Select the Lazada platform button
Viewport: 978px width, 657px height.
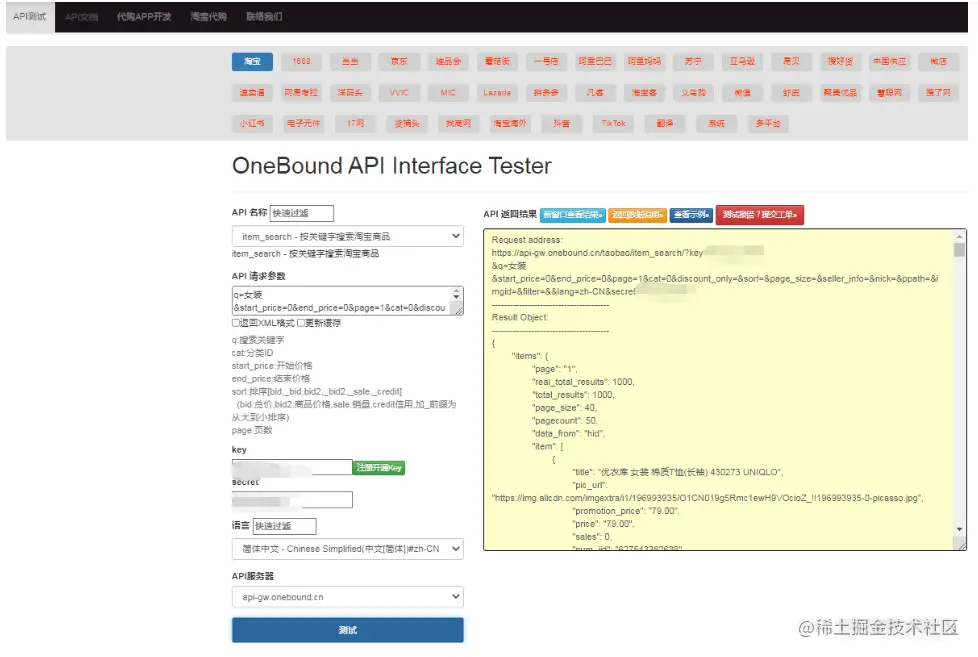497,92
